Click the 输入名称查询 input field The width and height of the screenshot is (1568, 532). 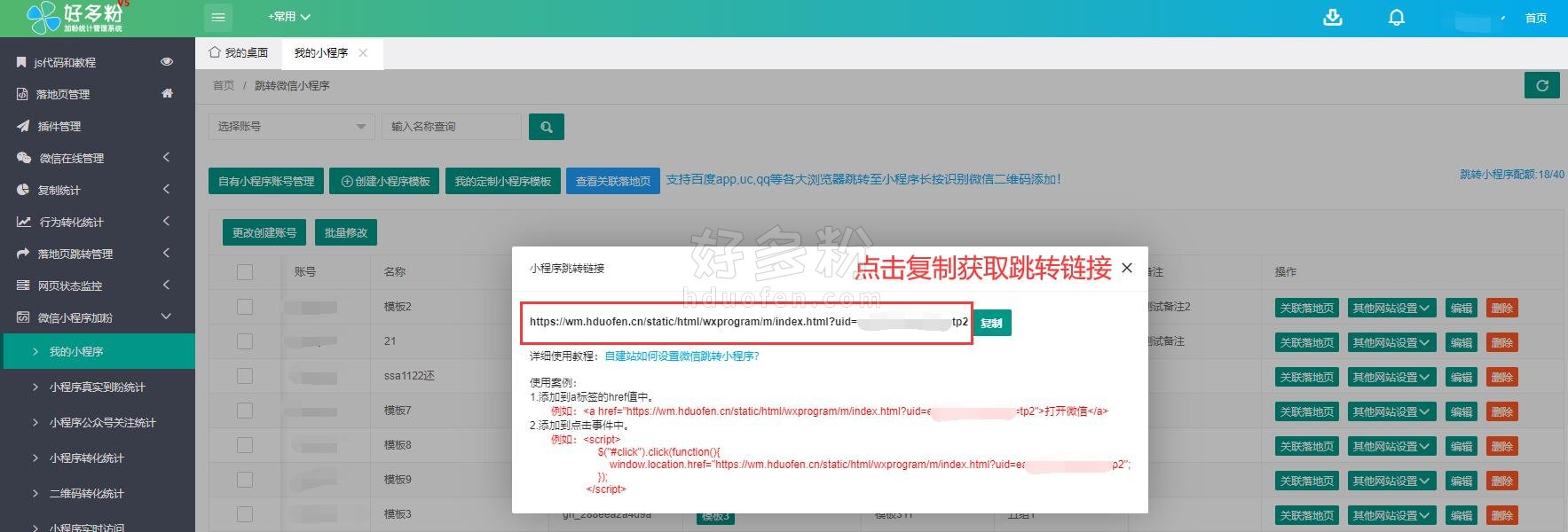451,127
